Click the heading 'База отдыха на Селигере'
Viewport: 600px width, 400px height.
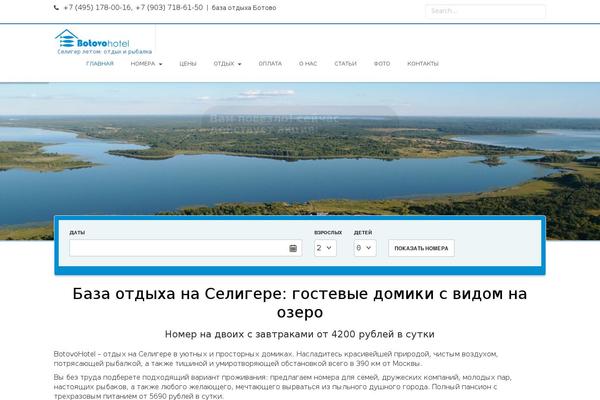(300, 303)
